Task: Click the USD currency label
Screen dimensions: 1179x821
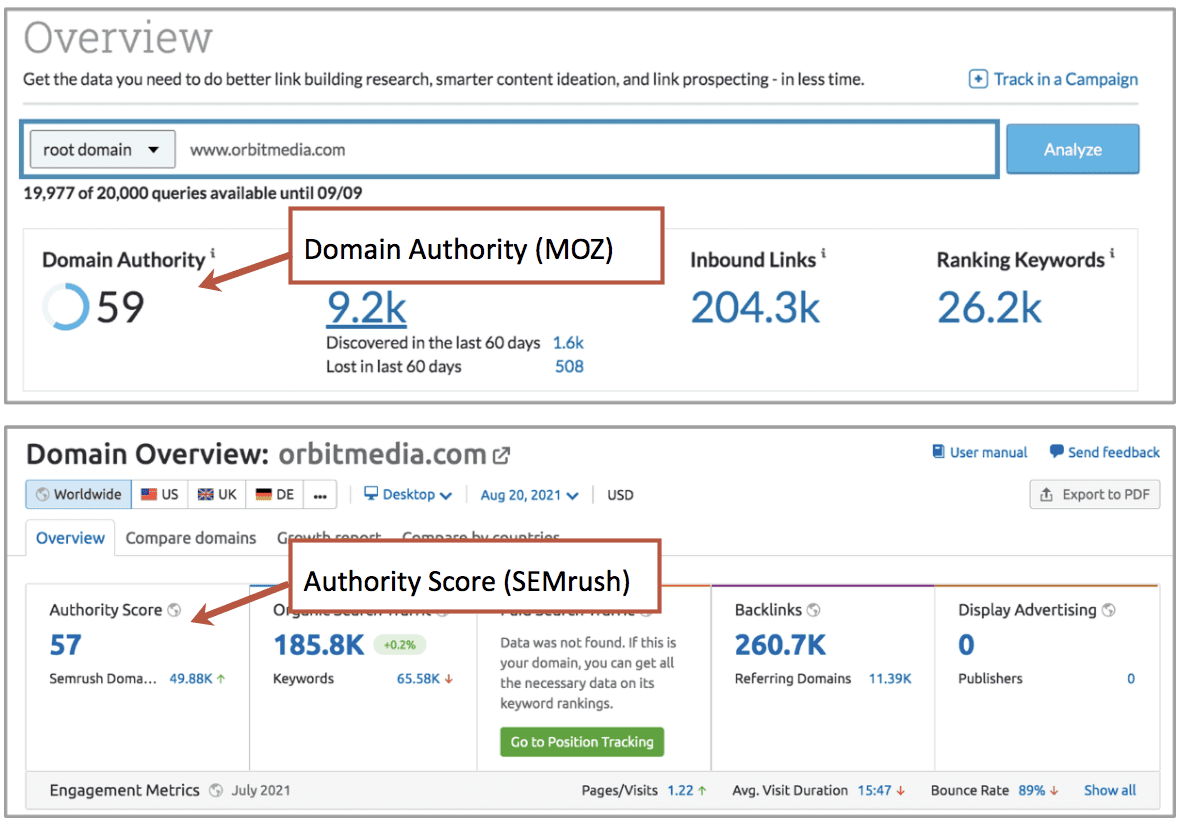Action: (x=620, y=495)
